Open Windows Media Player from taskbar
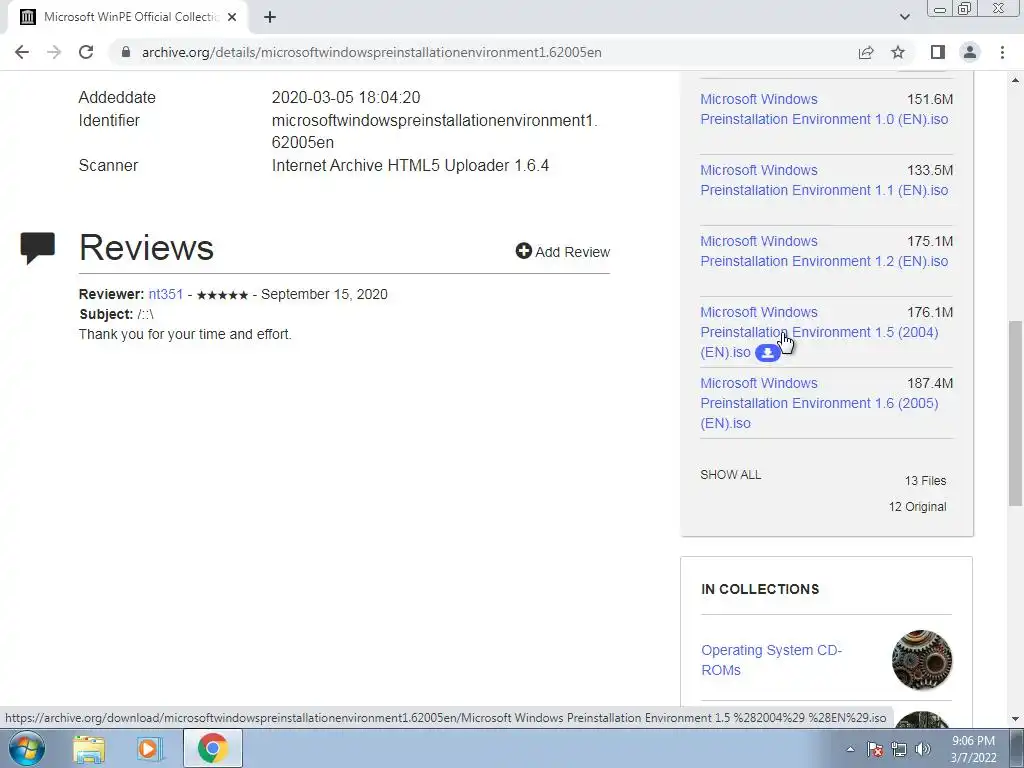 tap(149, 749)
